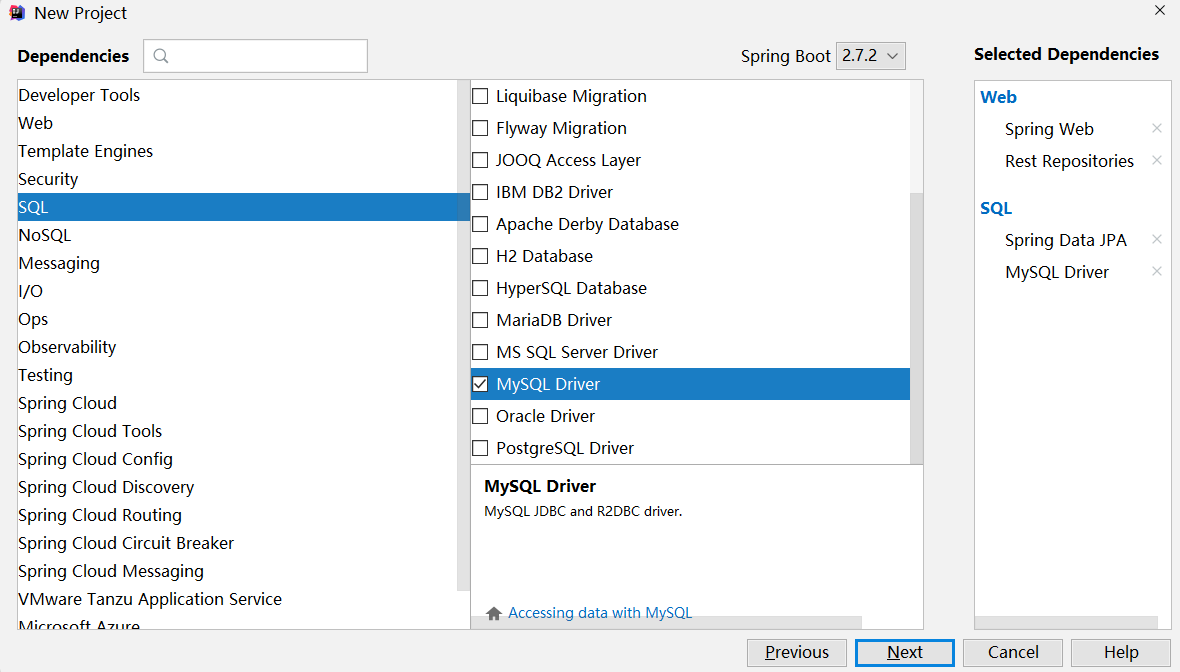
Task: Enable the PostgreSQL Driver checkbox
Action: coord(480,448)
